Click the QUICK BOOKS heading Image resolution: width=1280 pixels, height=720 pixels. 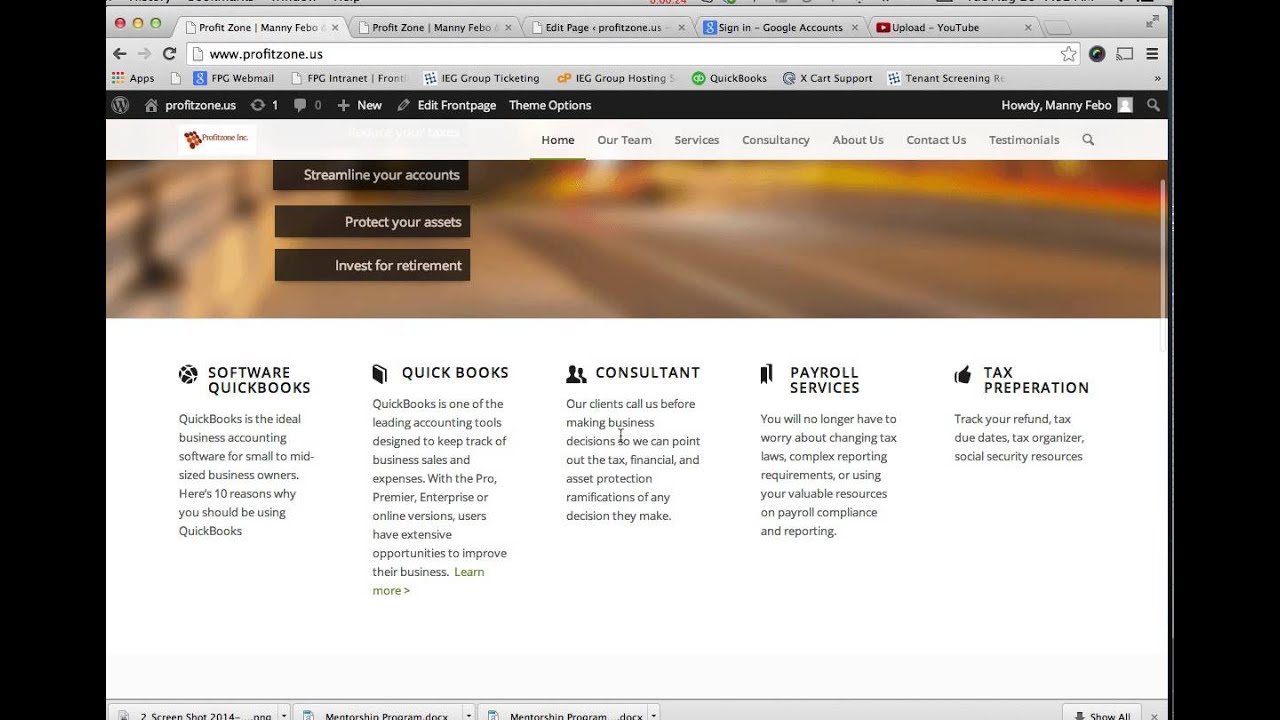click(x=455, y=373)
